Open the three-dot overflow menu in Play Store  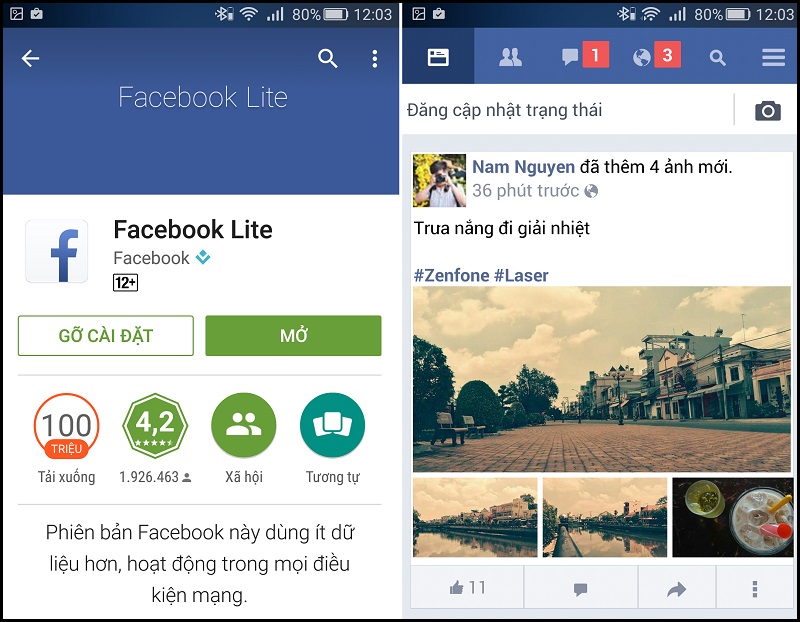point(375,59)
